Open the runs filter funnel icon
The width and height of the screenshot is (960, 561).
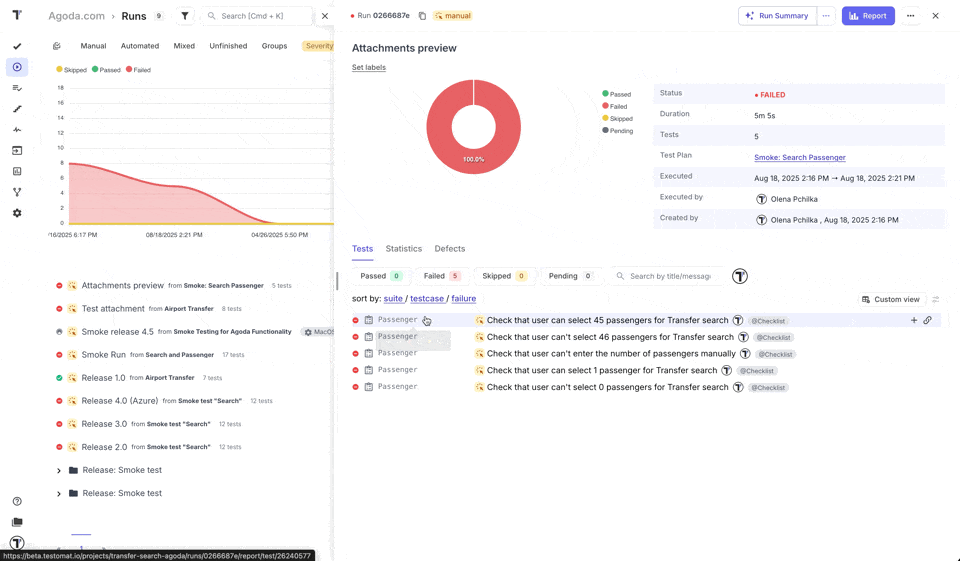point(185,16)
